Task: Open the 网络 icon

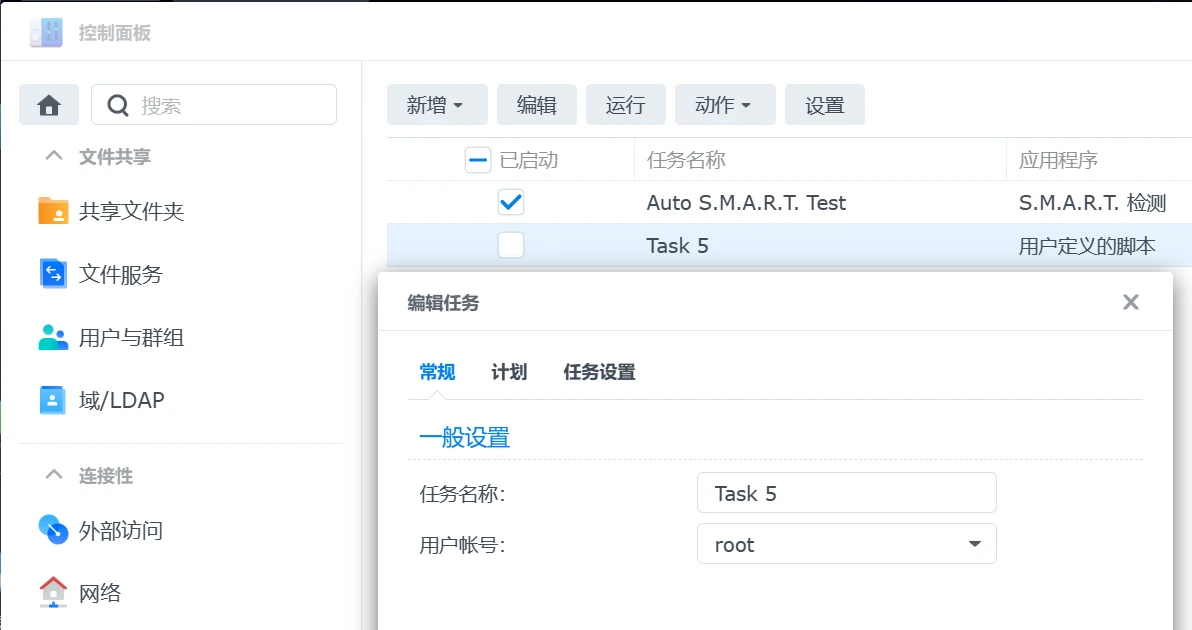Action: point(53,592)
